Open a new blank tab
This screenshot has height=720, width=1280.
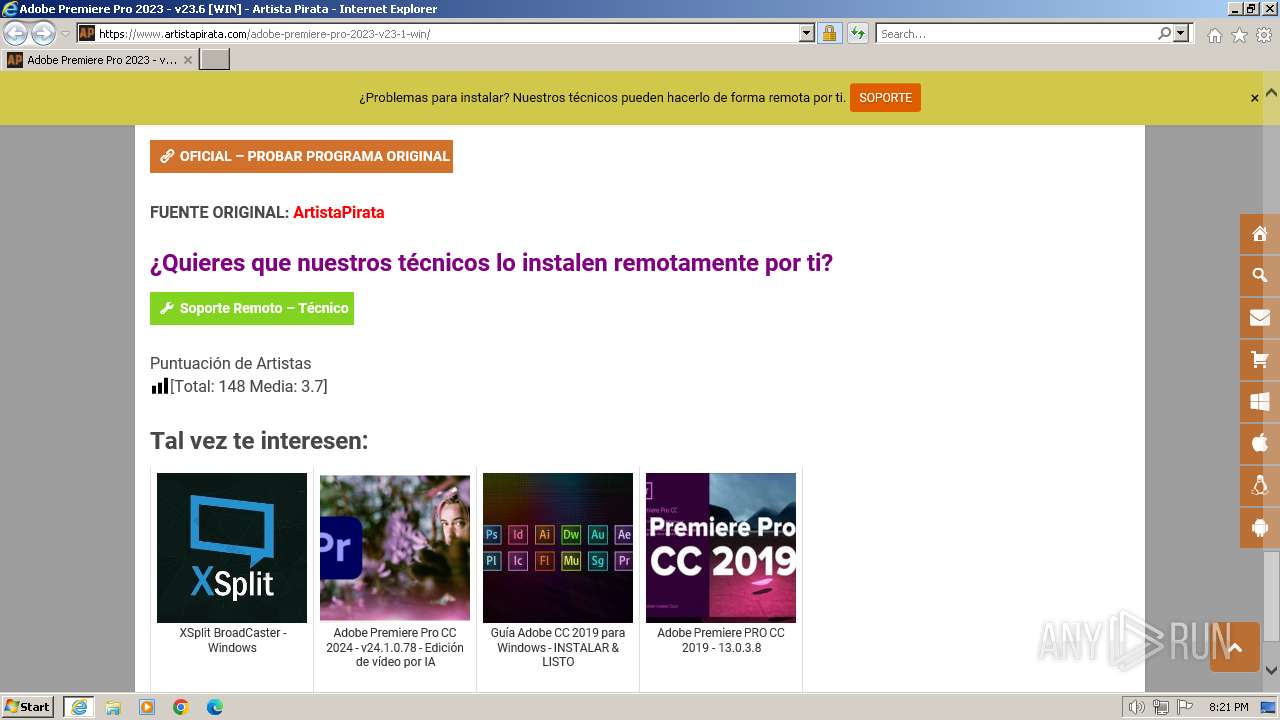coord(215,60)
